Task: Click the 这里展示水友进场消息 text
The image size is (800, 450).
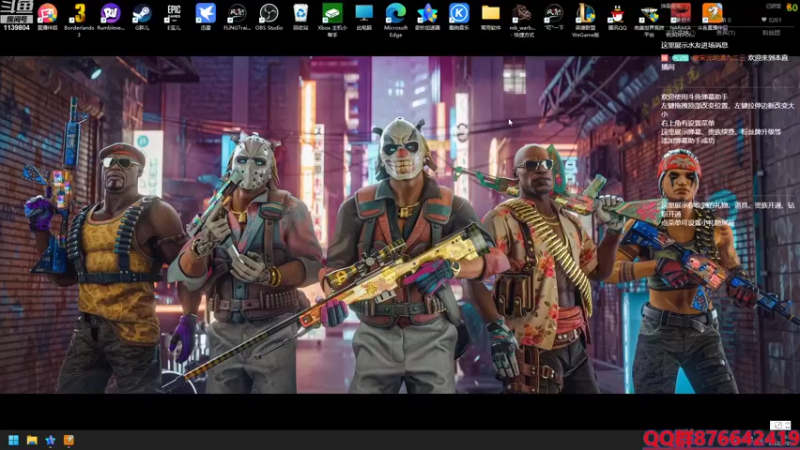Action: point(694,45)
